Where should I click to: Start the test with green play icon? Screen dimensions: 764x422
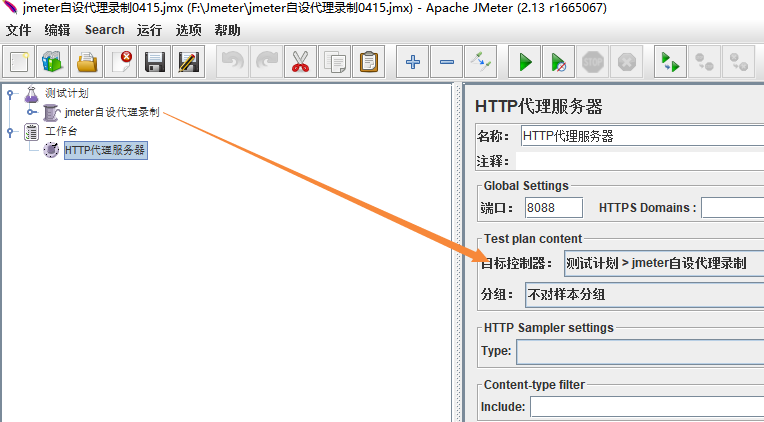(525, 62)
